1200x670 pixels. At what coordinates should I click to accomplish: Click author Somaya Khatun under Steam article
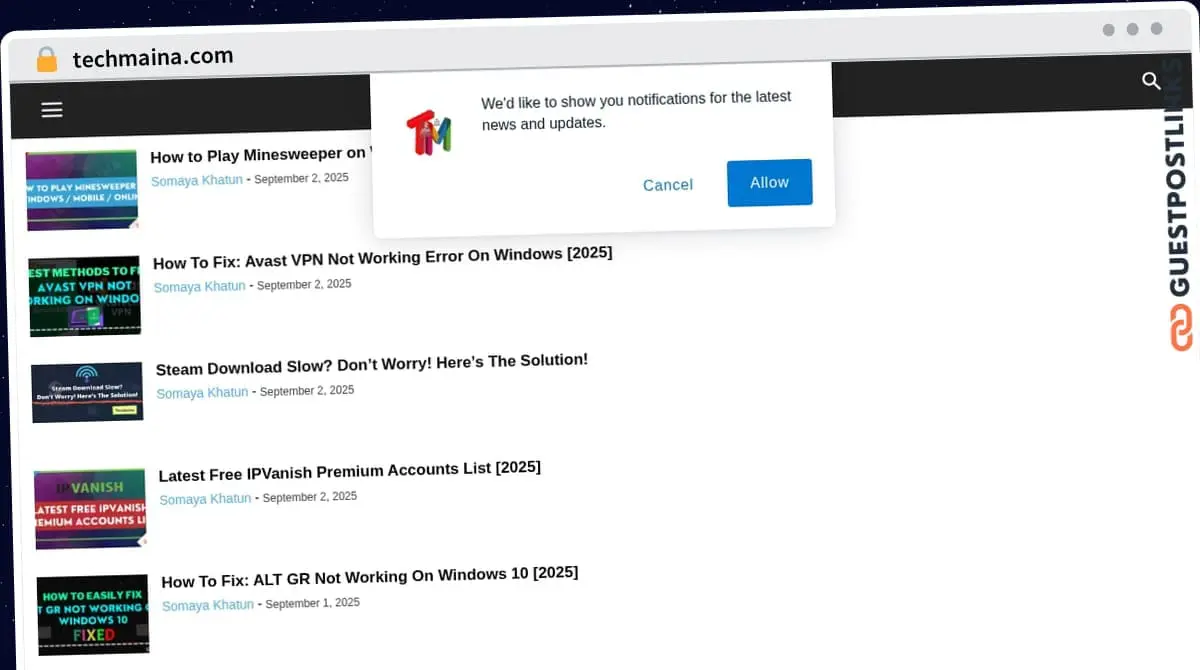click(202, 393)
